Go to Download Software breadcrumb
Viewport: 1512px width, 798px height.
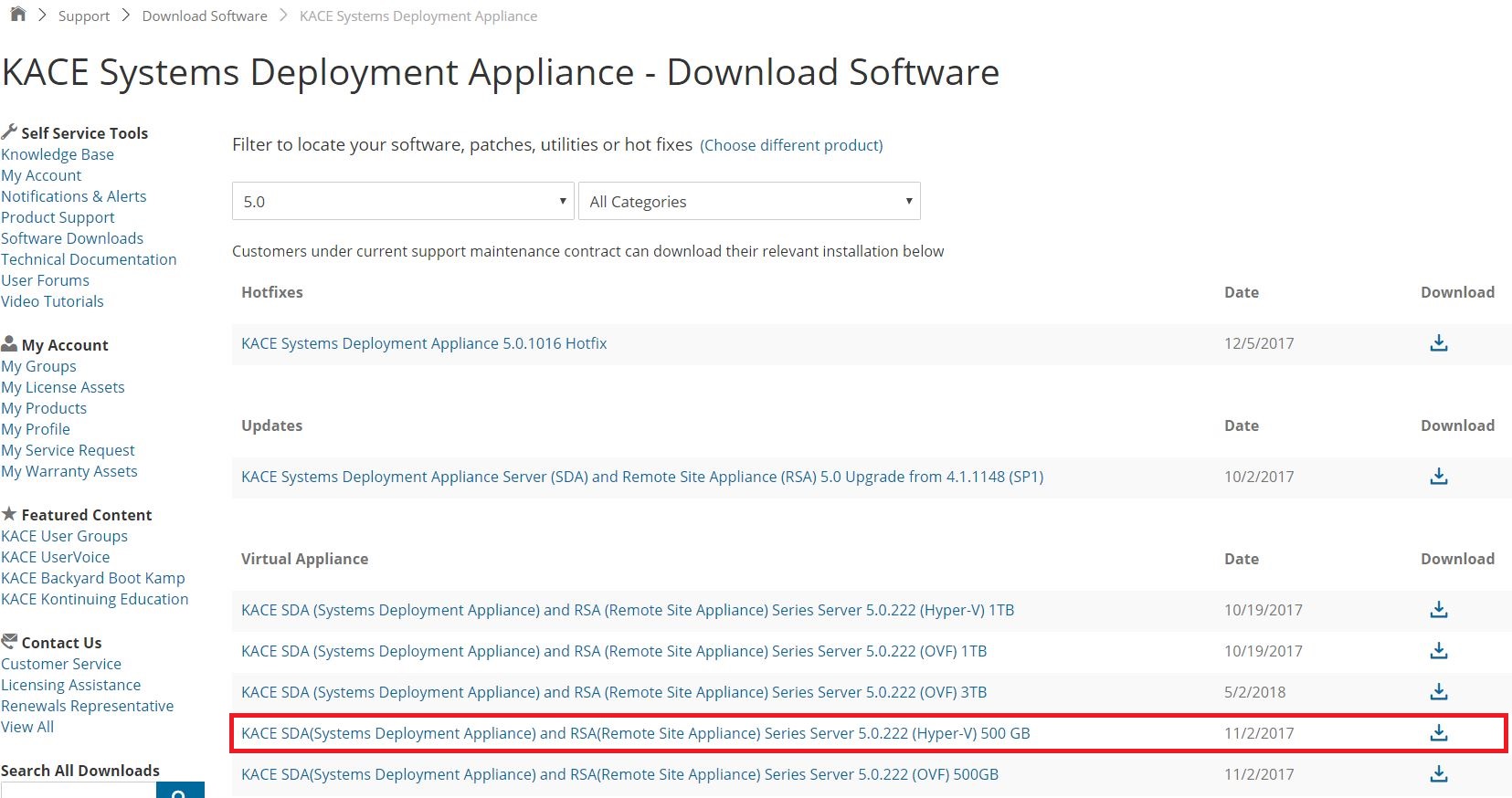205,16
